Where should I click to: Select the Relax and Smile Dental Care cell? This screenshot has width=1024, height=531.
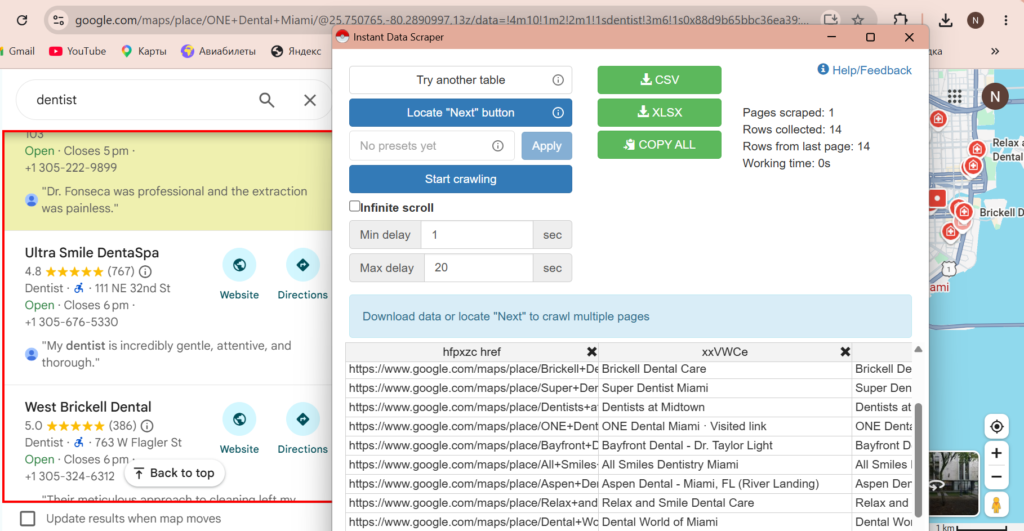pos(725,503)
